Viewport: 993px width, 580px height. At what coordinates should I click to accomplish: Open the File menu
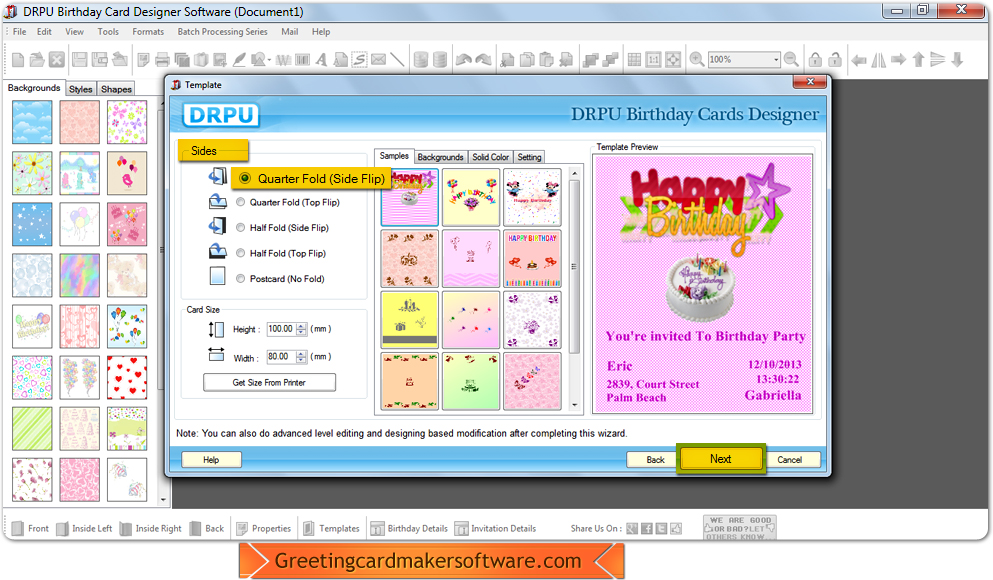coord(20,32)
